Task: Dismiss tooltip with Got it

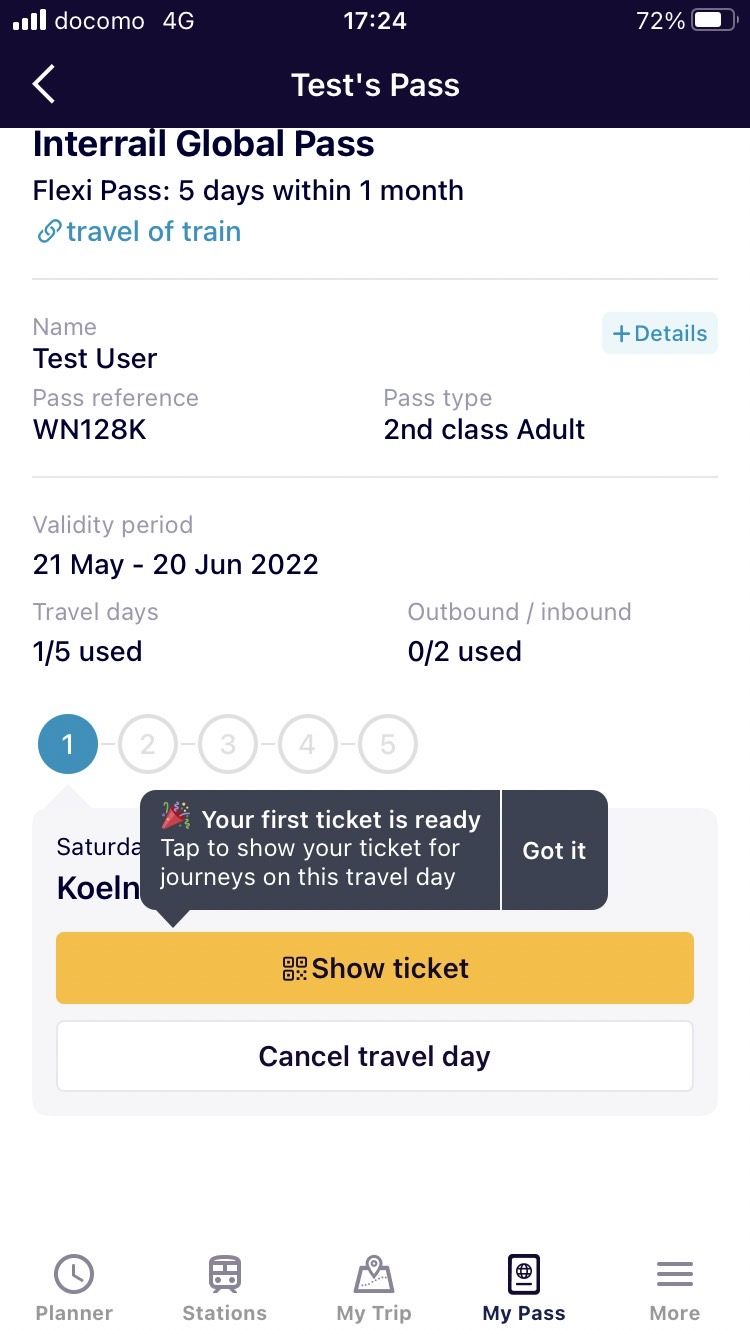Action: [x=554, y=850]
